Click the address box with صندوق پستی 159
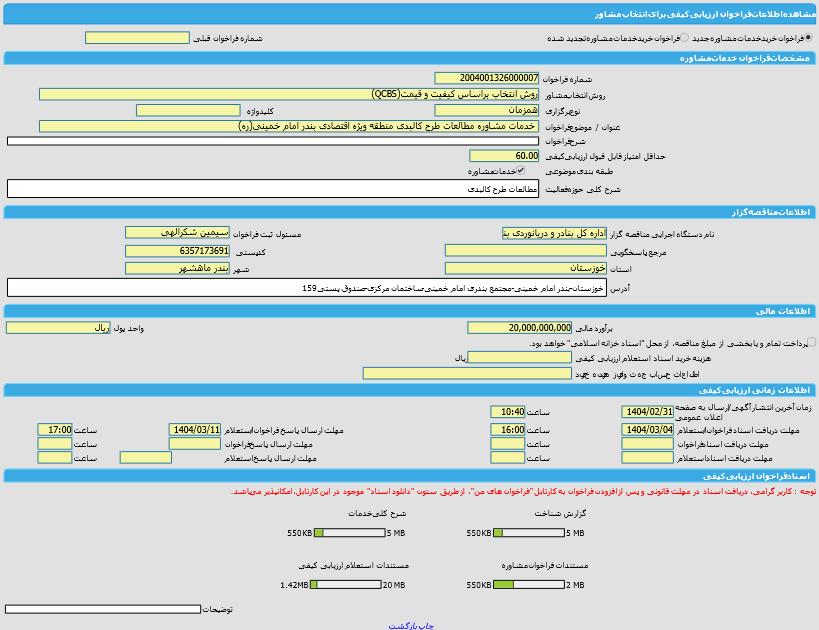The image size is (819, 630). pos(307,288)
